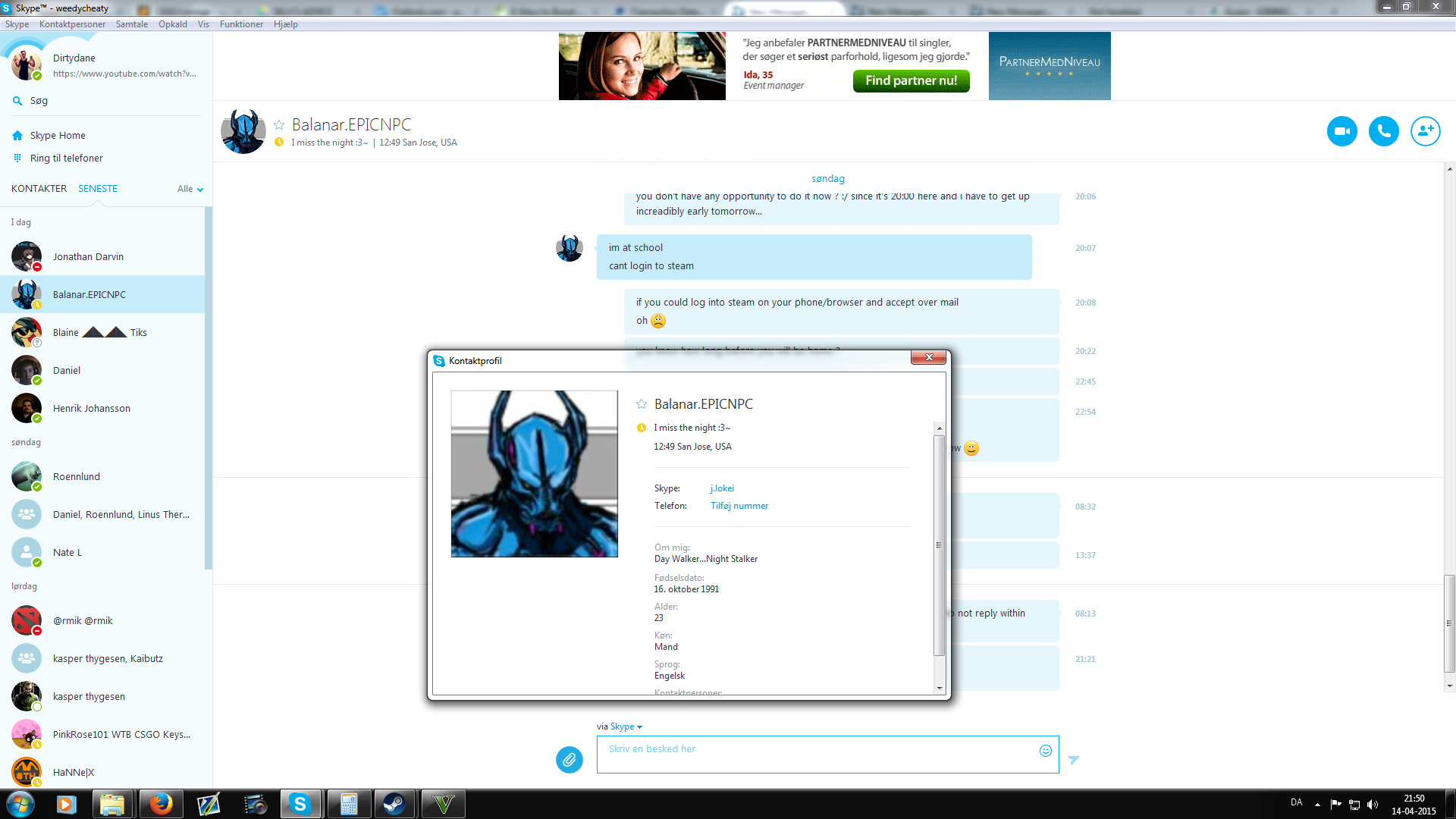Start a voice call using the phone icon
Image resolution: width=1456 pixels, height=819 pixels.
point(1383,131)
